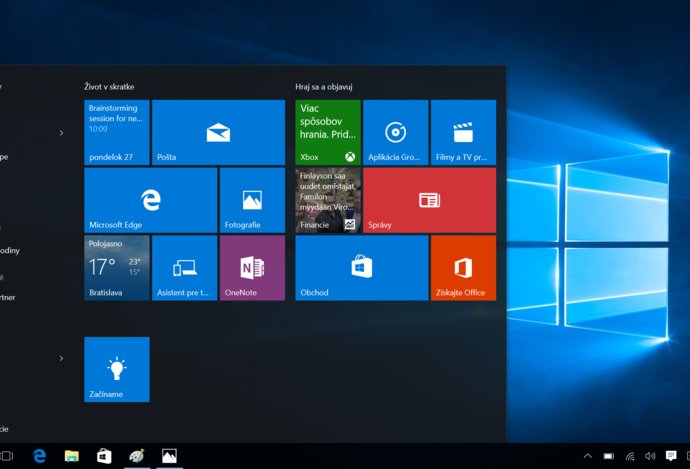Switch to Photos app on the taskbar

(x=169, y=456)
